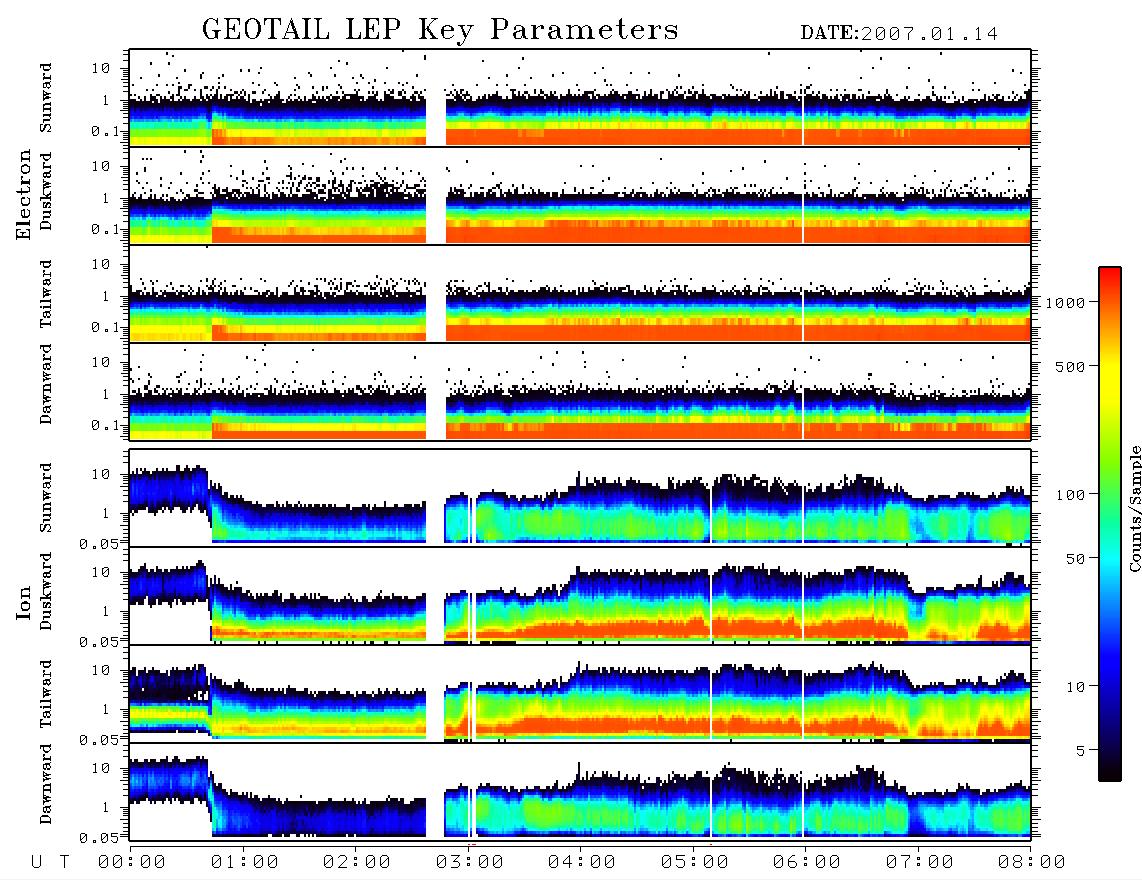Select the Electron Sunward panel label
The height and width of the screenshot is (880, 1142).
[x=46, y=98]
